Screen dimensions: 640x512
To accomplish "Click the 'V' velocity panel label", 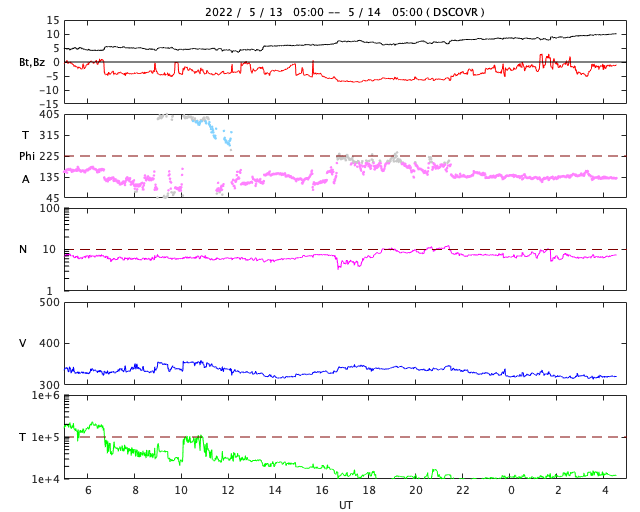I will tap(23, 343).
